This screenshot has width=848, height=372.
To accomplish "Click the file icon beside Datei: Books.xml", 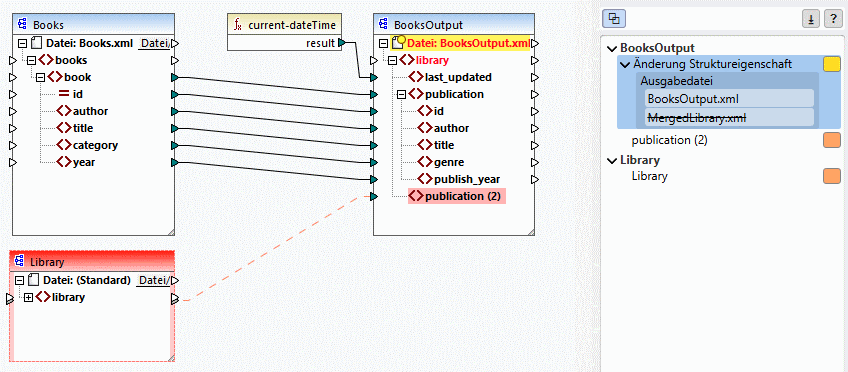I will click(x=36, y=43).
